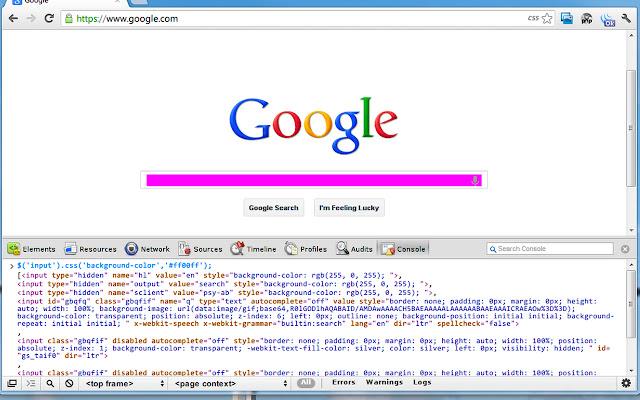The width and height of the screenshot is (640, 400).
Task: Click in the Search Console field
Action: point(550,249)
